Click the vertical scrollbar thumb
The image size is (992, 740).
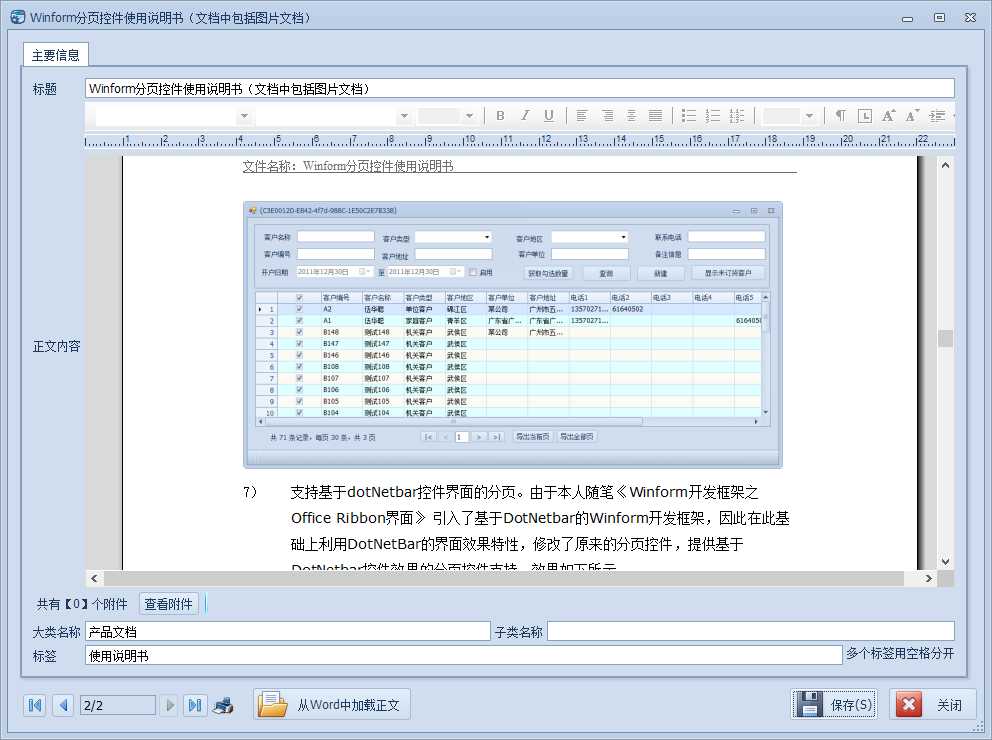945,338
